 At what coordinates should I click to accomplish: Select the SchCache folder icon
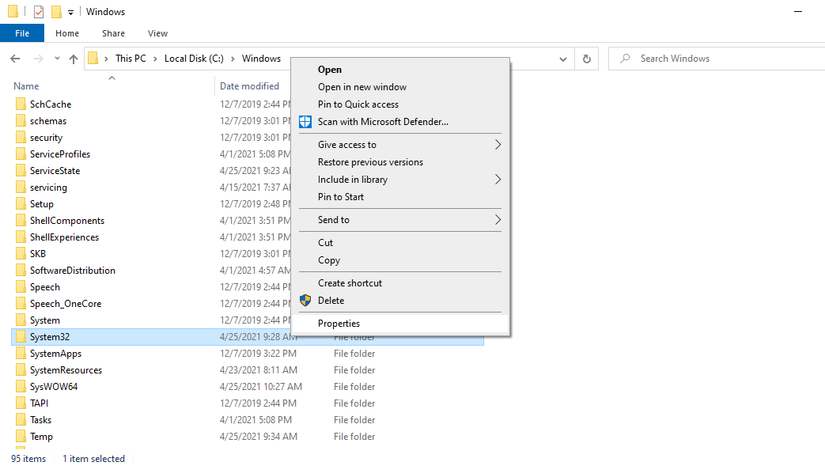[x=21, y=104]
